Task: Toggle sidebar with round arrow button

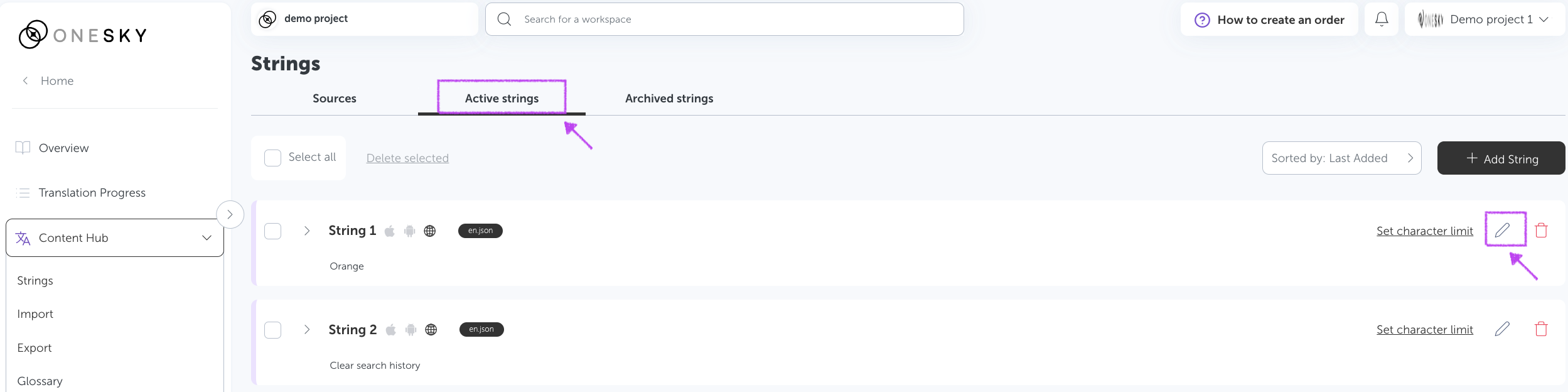Action: (230, 215)
